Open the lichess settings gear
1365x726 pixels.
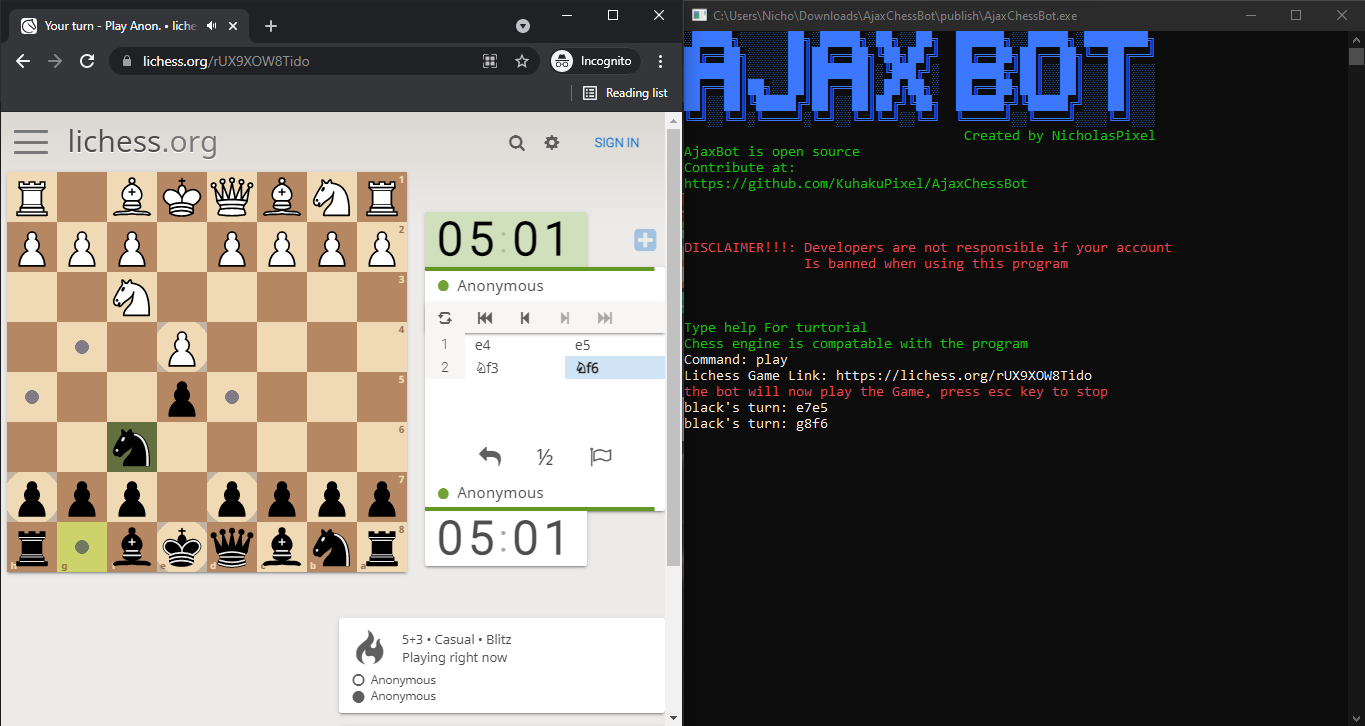[552, 143]
